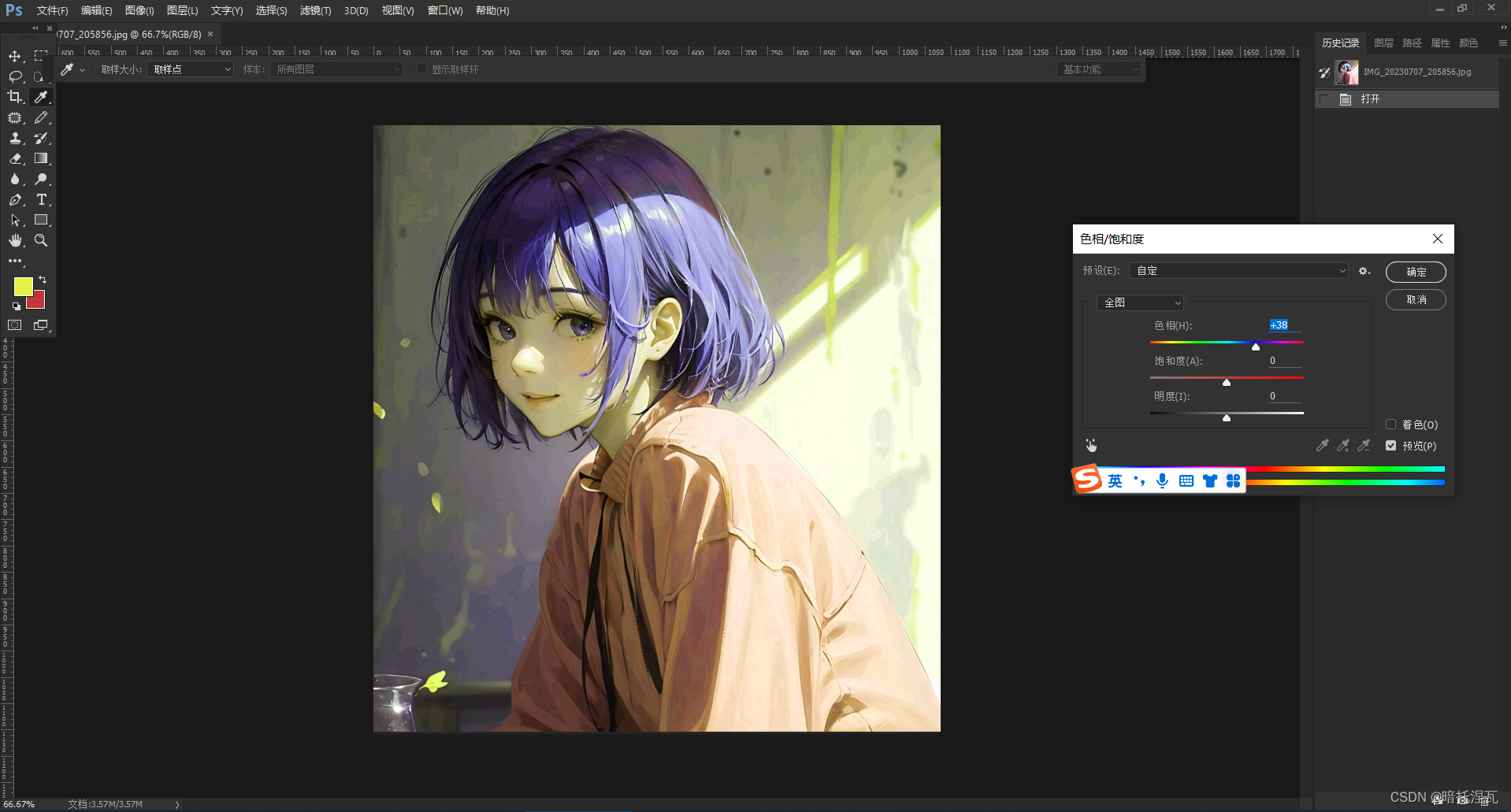Select the Healing Brush patch tool
Image resolution: width=1511 pixels, height=812 pixels.
coord(15,117)
